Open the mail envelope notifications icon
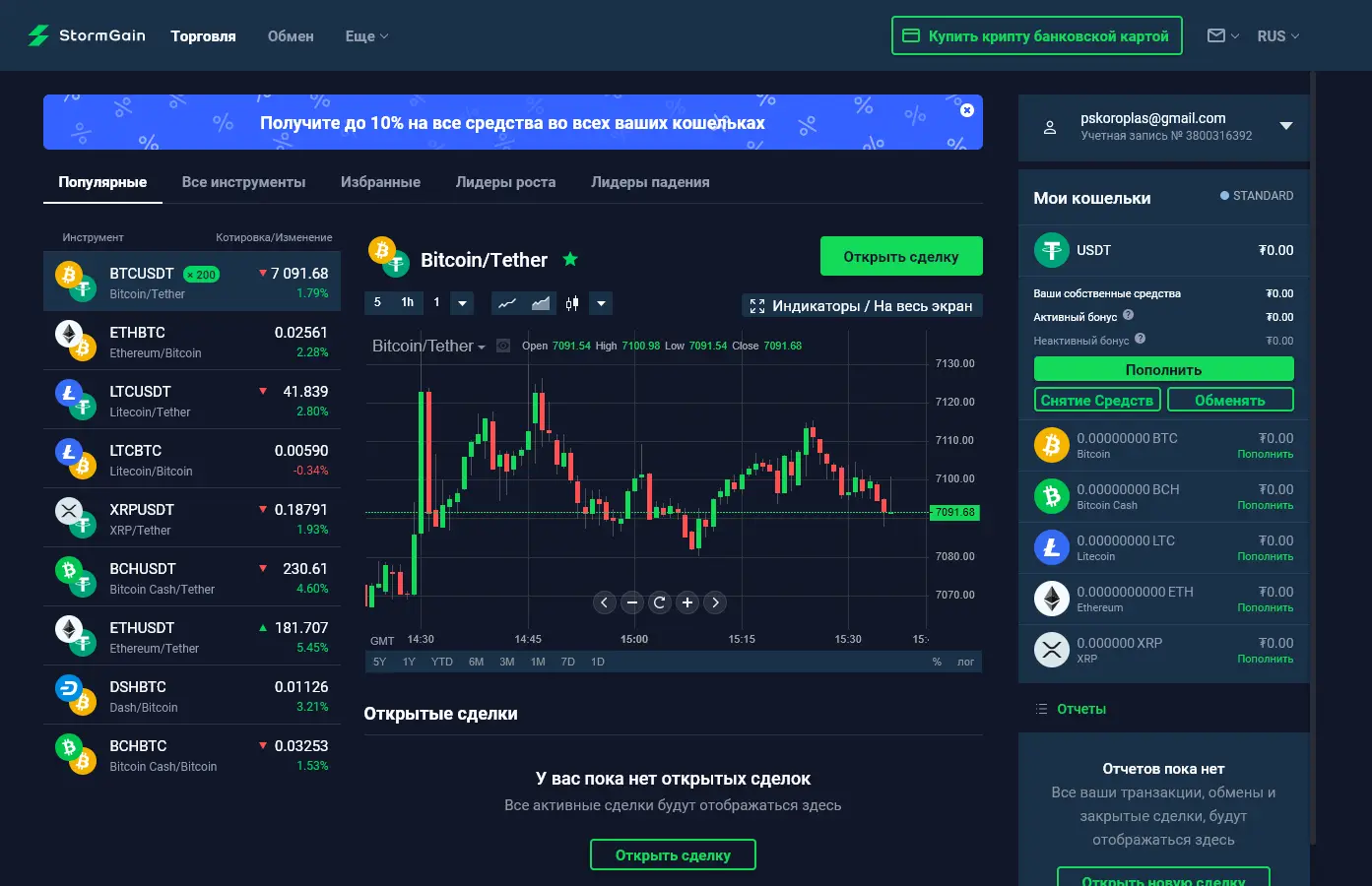Viewport: 1372px width, 886px height. pos(1216,35)
